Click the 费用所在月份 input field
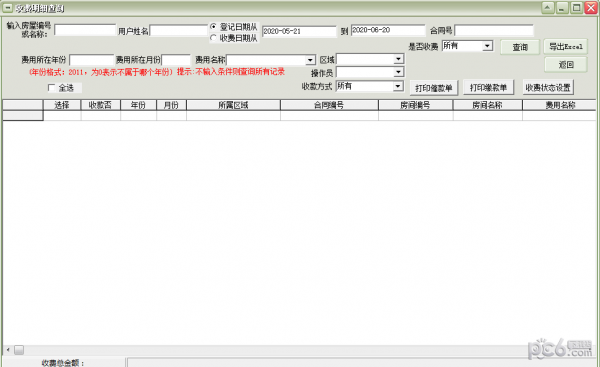The image size is (600, 367). (176, 60)
